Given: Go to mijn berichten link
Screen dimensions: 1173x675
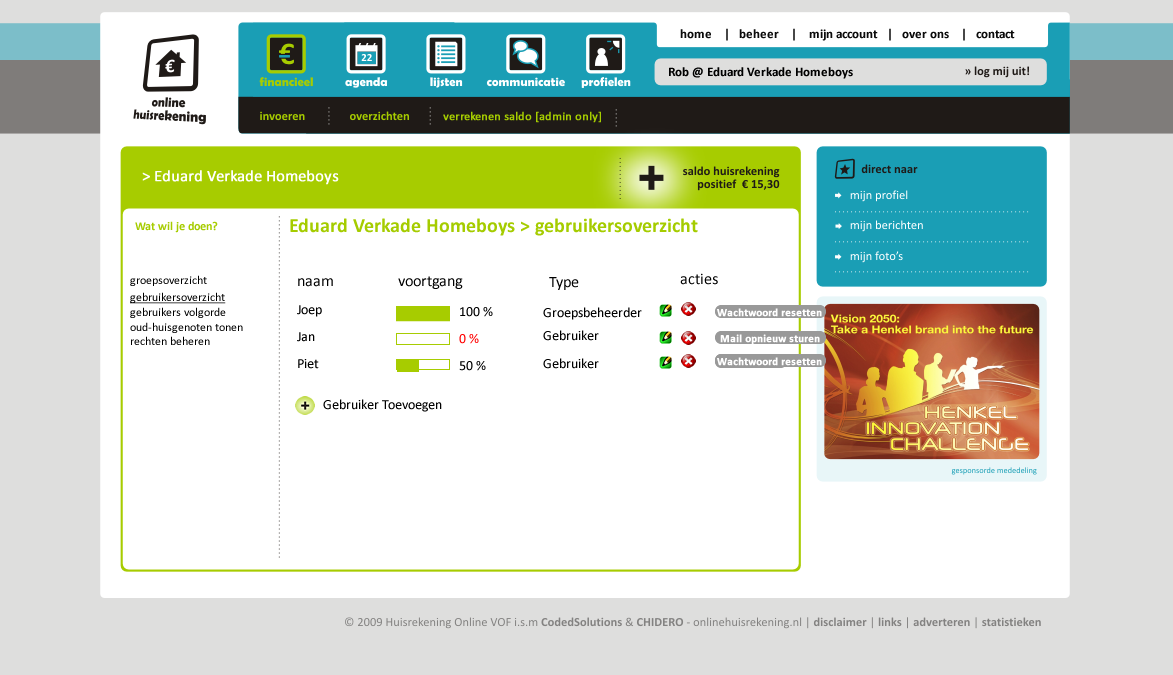Looking at the screenshot, I should click(x=886, y=226).
